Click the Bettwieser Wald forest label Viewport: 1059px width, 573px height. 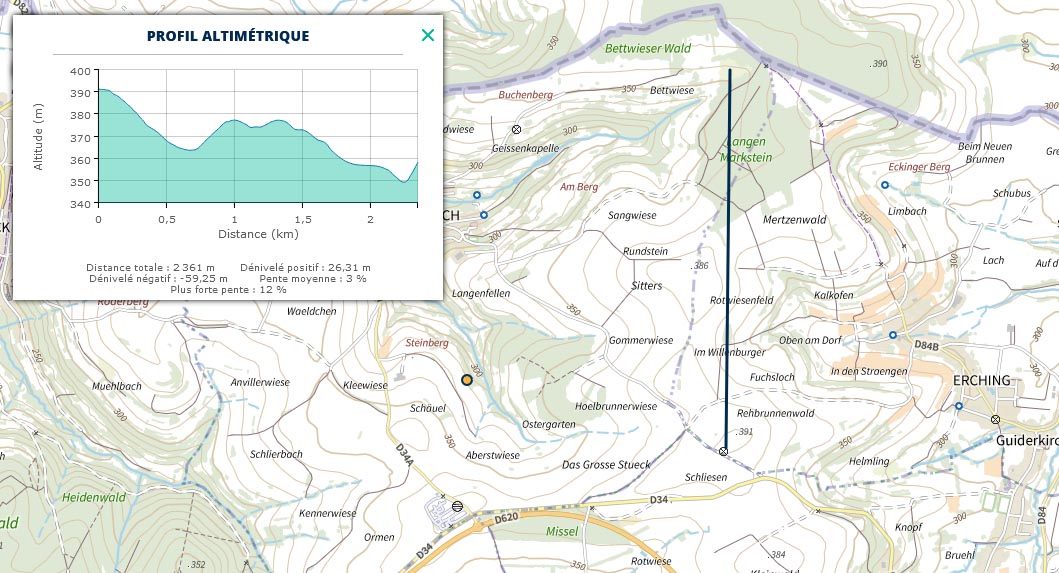point(648,48)
